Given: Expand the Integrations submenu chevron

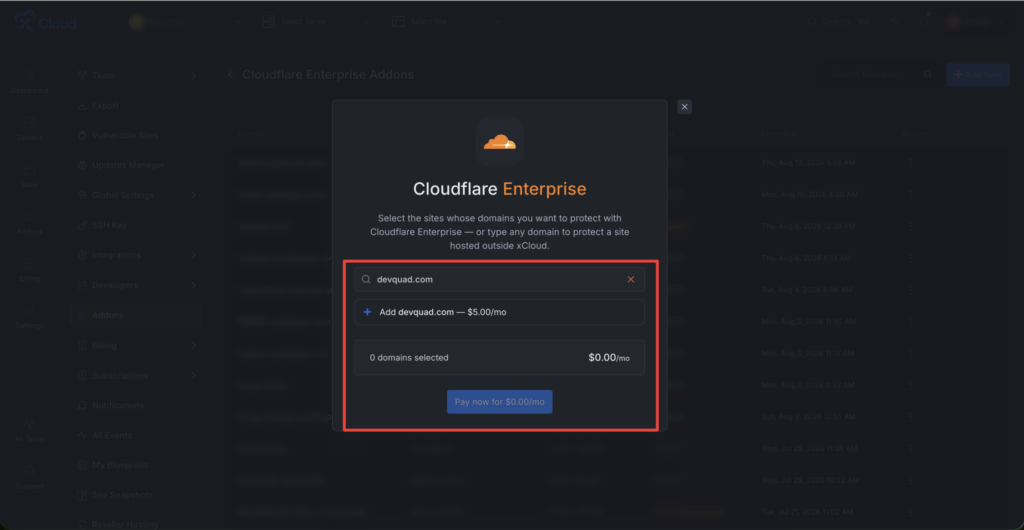Looking at the screenshot, I should pyautogui.click(x=193, y=255).
